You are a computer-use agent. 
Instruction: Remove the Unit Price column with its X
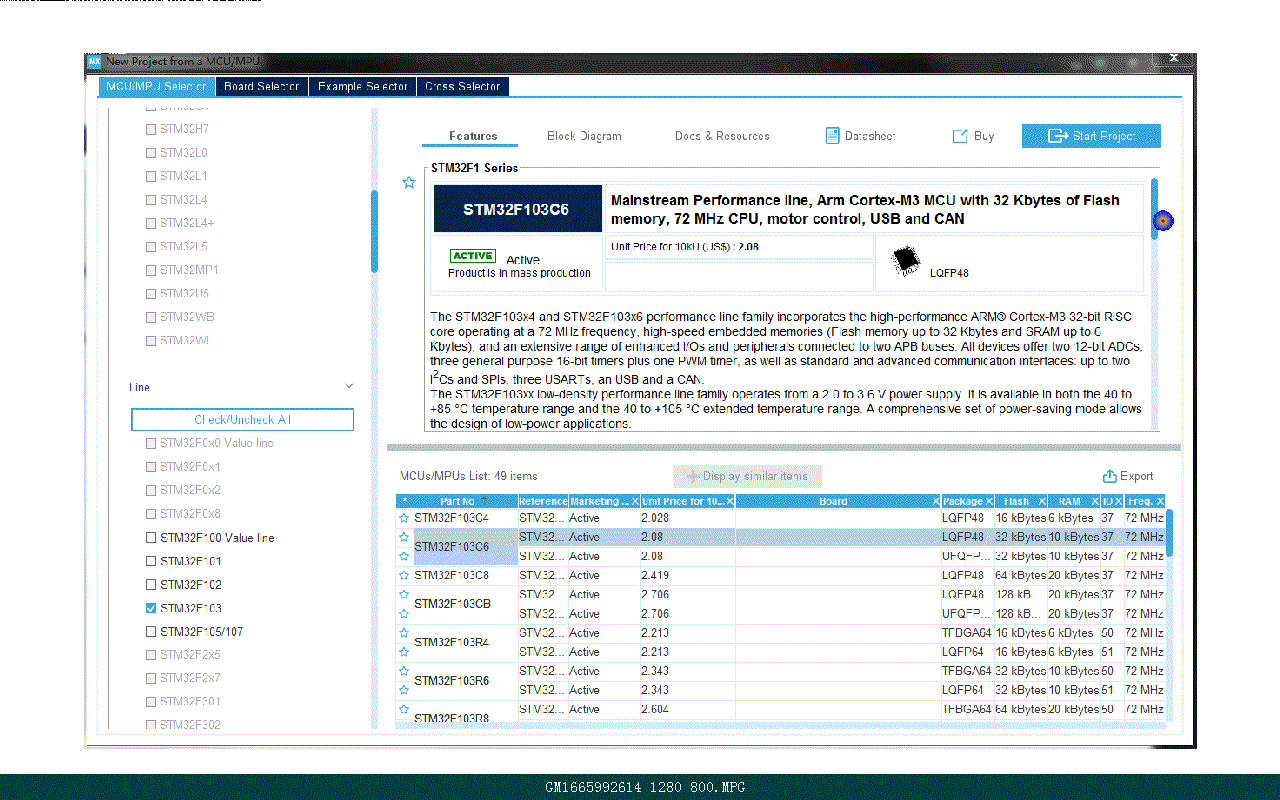pyautogui.click(x=730, y=501)
